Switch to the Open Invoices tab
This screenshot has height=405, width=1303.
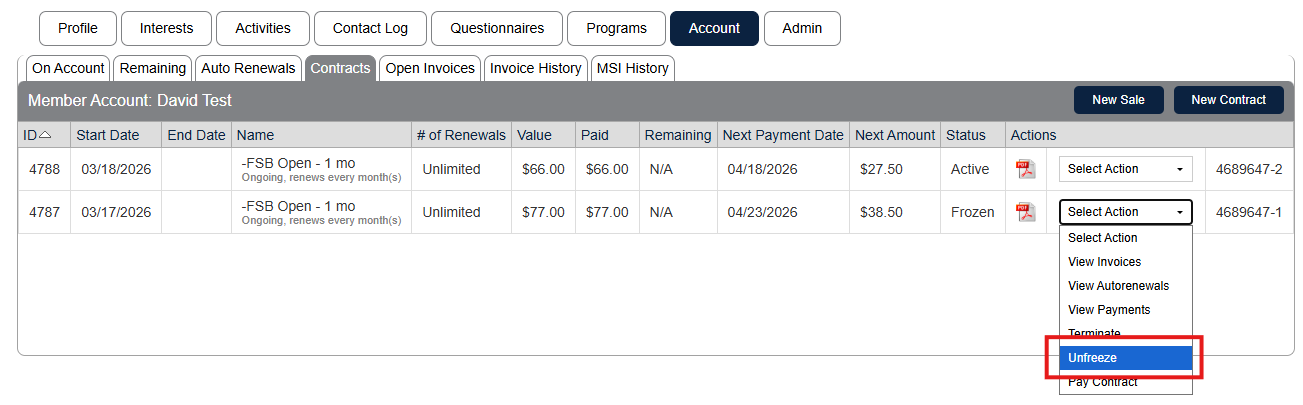tap(430, 68)
